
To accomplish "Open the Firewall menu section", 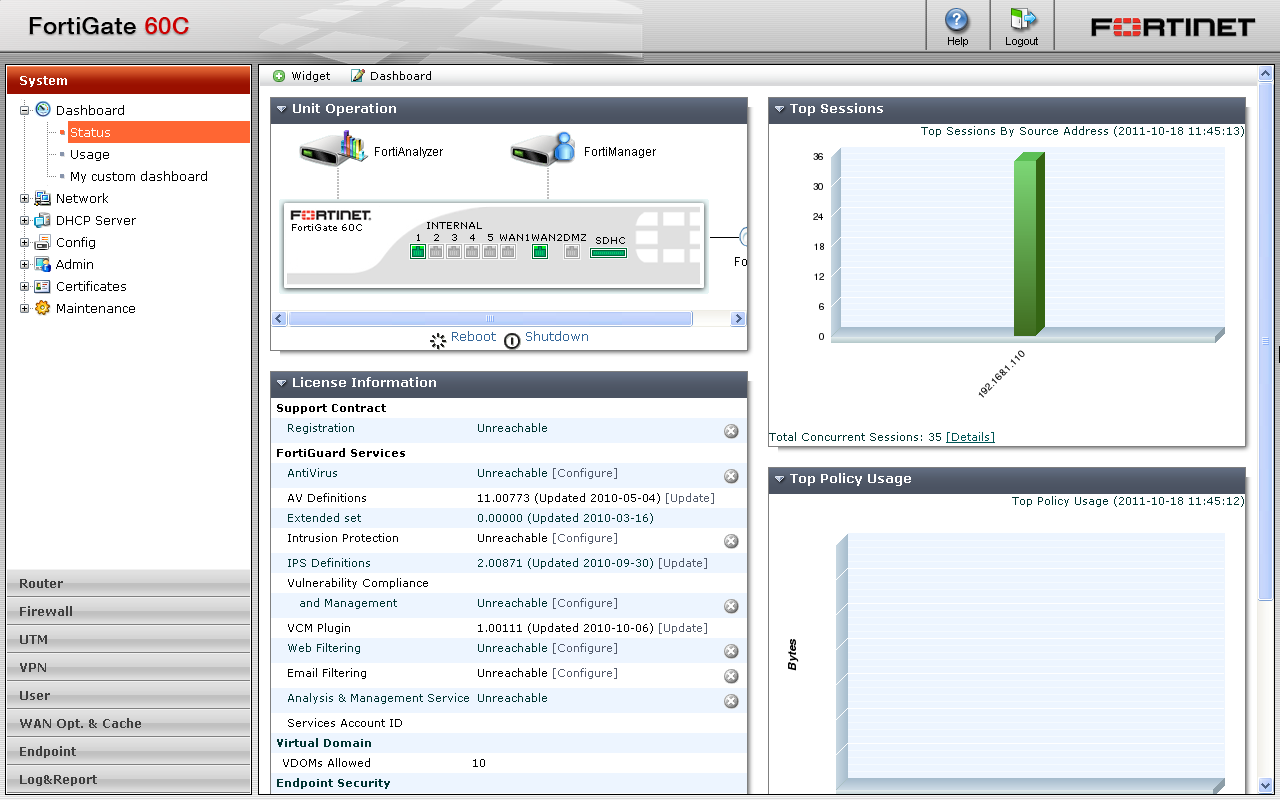I will (x=129, y=611).
